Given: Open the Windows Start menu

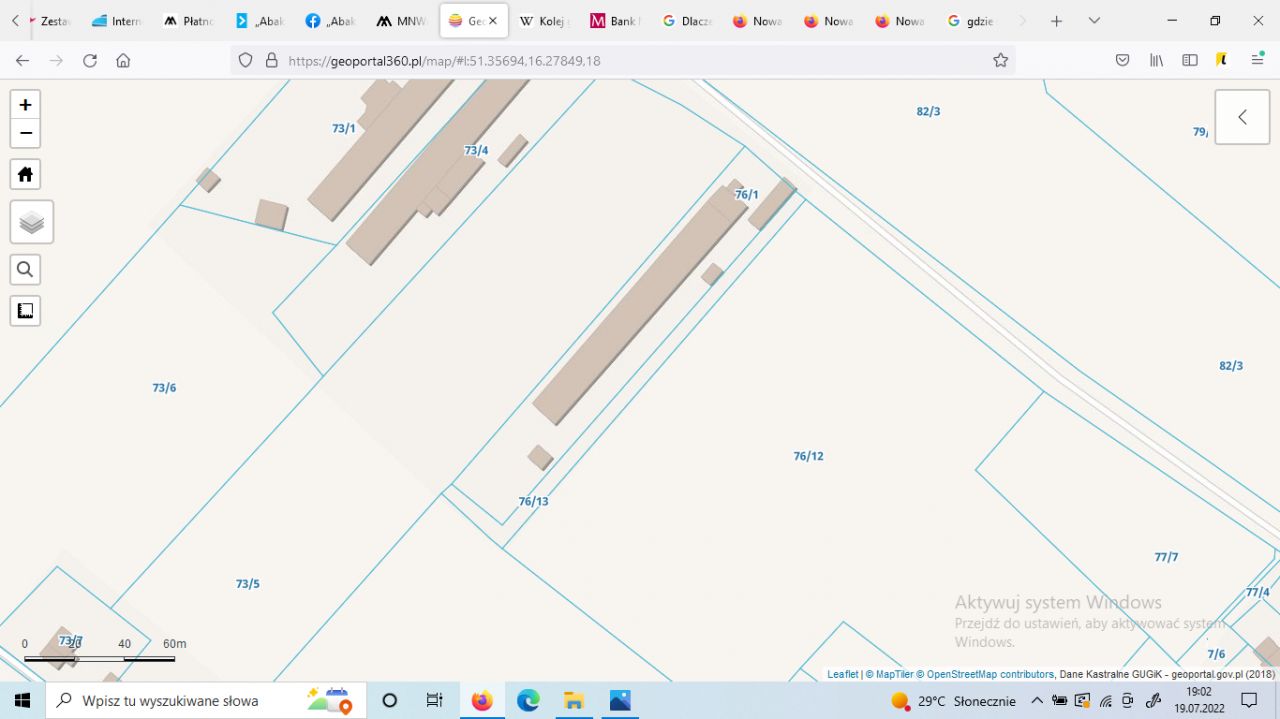Looking at the screenshot, I should coord(22,701).
